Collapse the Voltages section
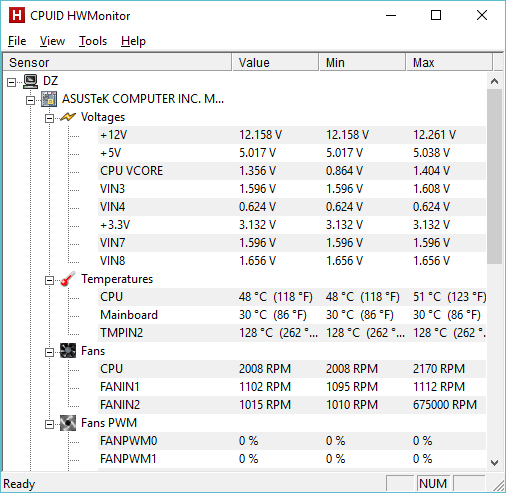506x493 pixels. point(49,118)
